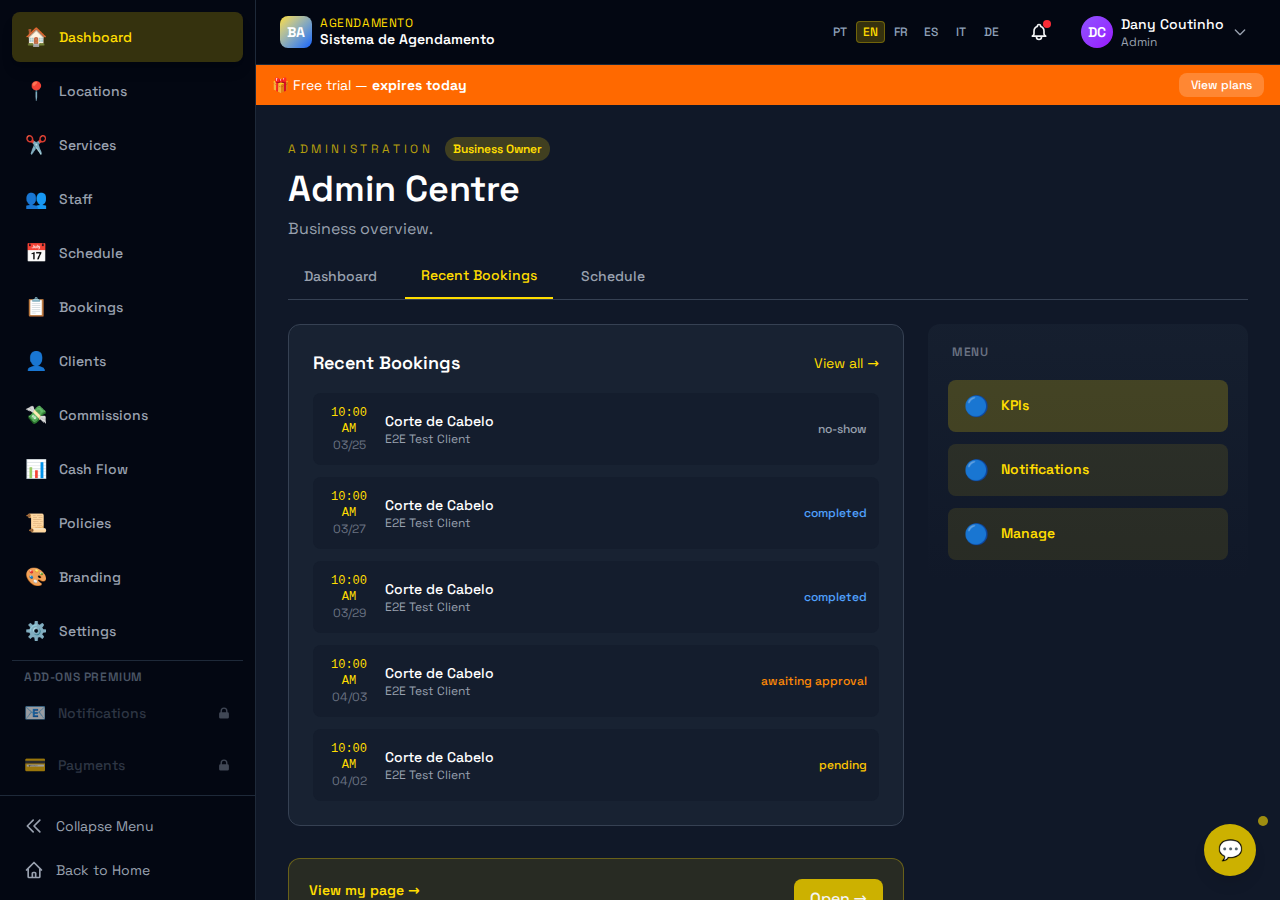Click the Services scissors icon
The image size is (1280, 900).
pyautogui.click(x=36, y=145)
